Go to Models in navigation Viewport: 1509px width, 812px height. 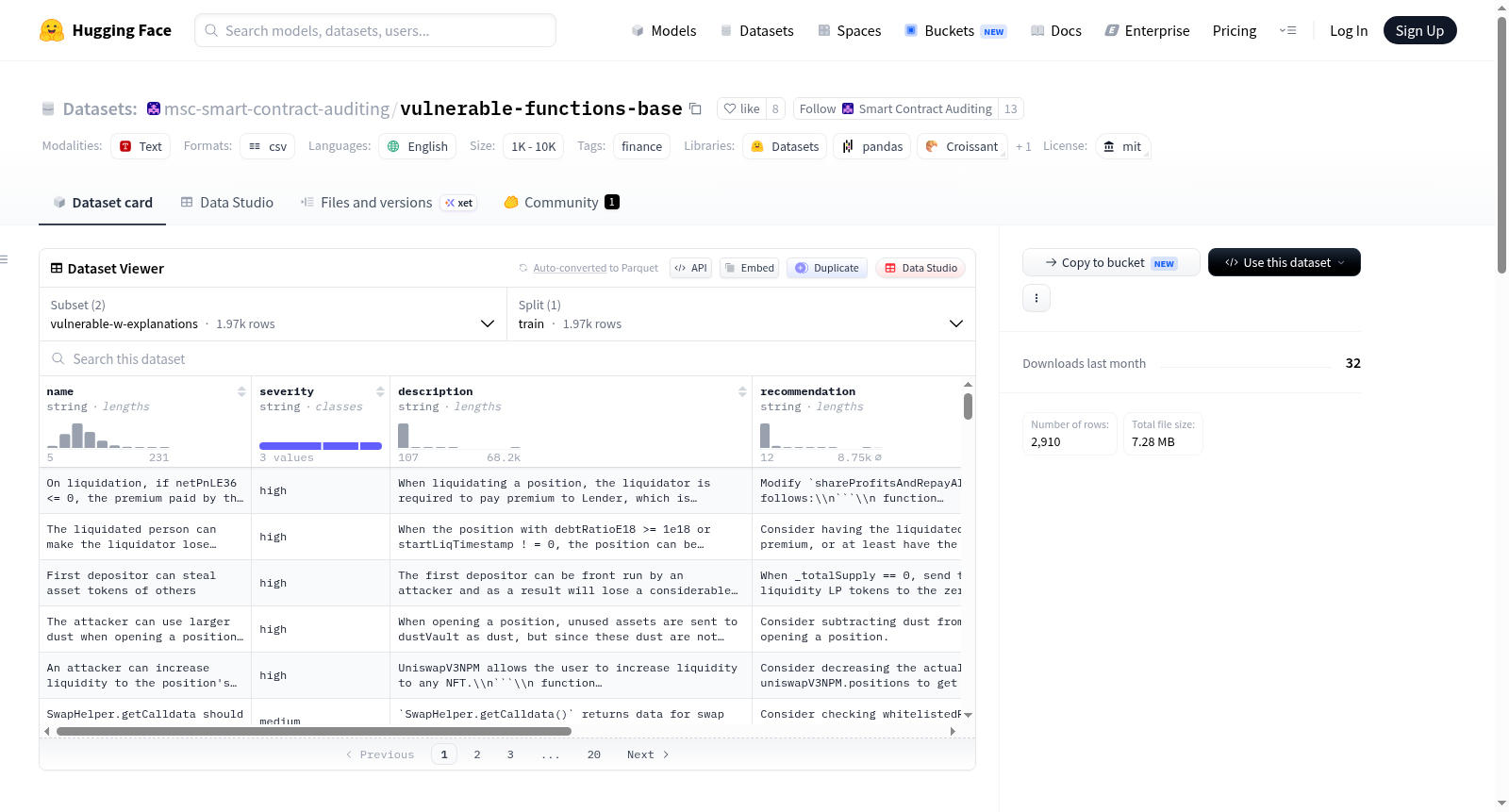point(664,30)
